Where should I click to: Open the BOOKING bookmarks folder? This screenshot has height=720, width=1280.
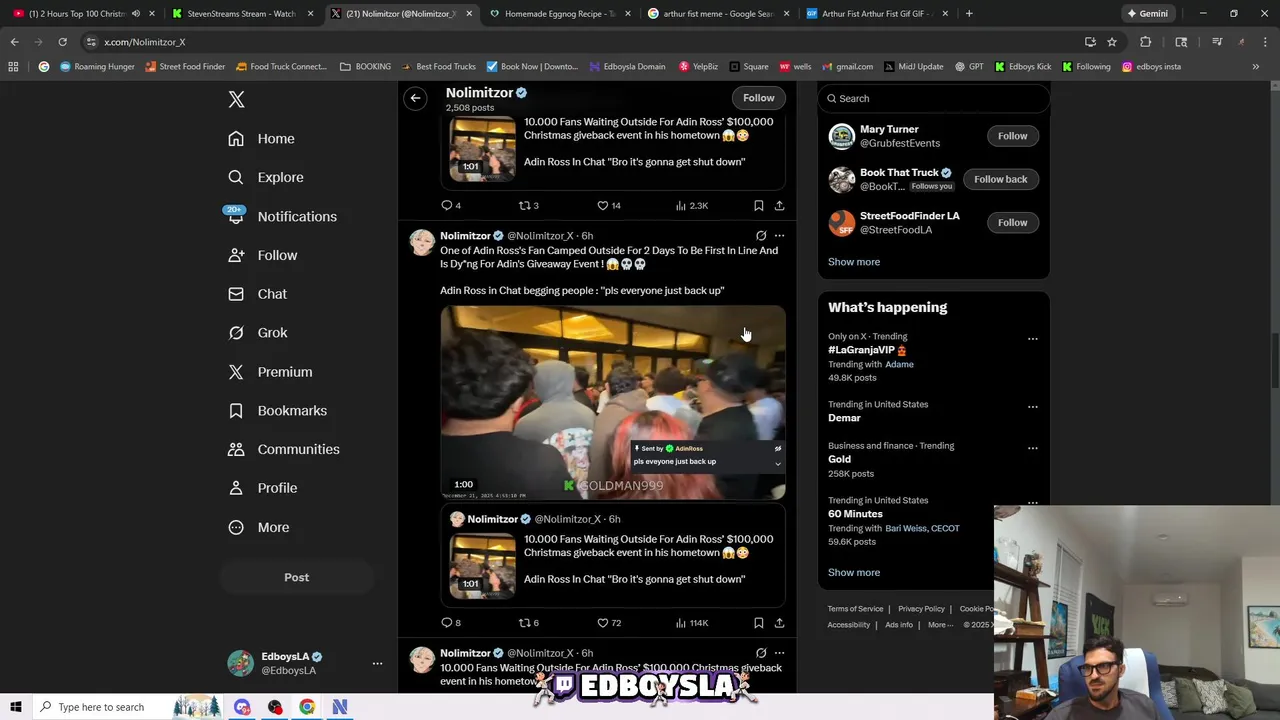[x=365, y=67]
